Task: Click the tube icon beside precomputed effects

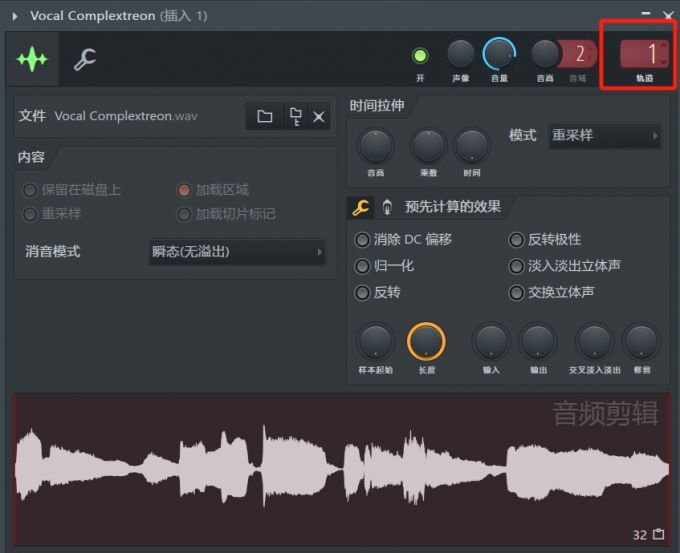Action: (387, 207)
